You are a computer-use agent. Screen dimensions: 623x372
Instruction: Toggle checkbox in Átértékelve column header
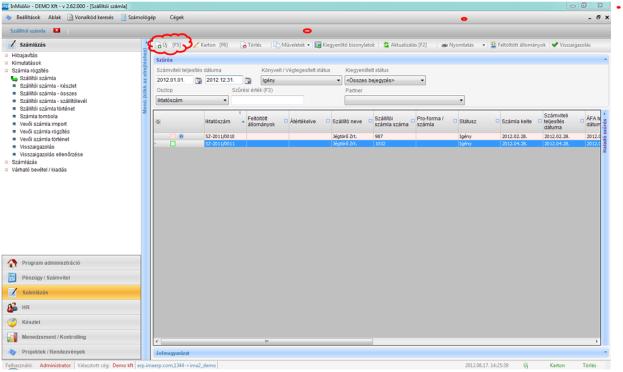pos(328,121)
